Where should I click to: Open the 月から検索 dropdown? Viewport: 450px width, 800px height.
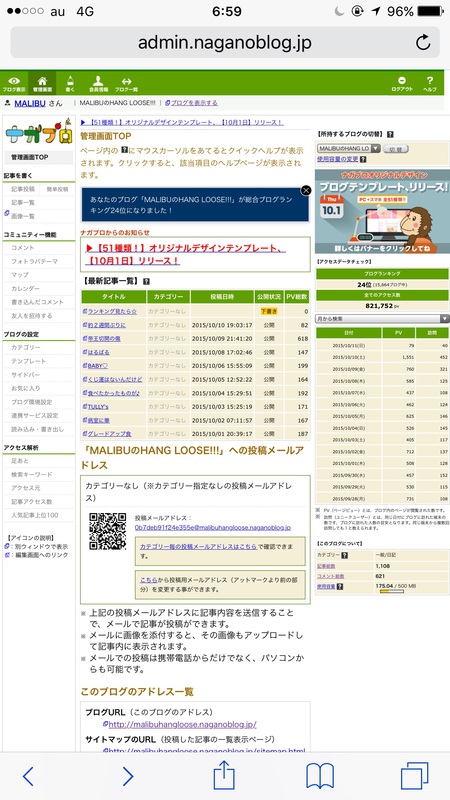point(383,318)
